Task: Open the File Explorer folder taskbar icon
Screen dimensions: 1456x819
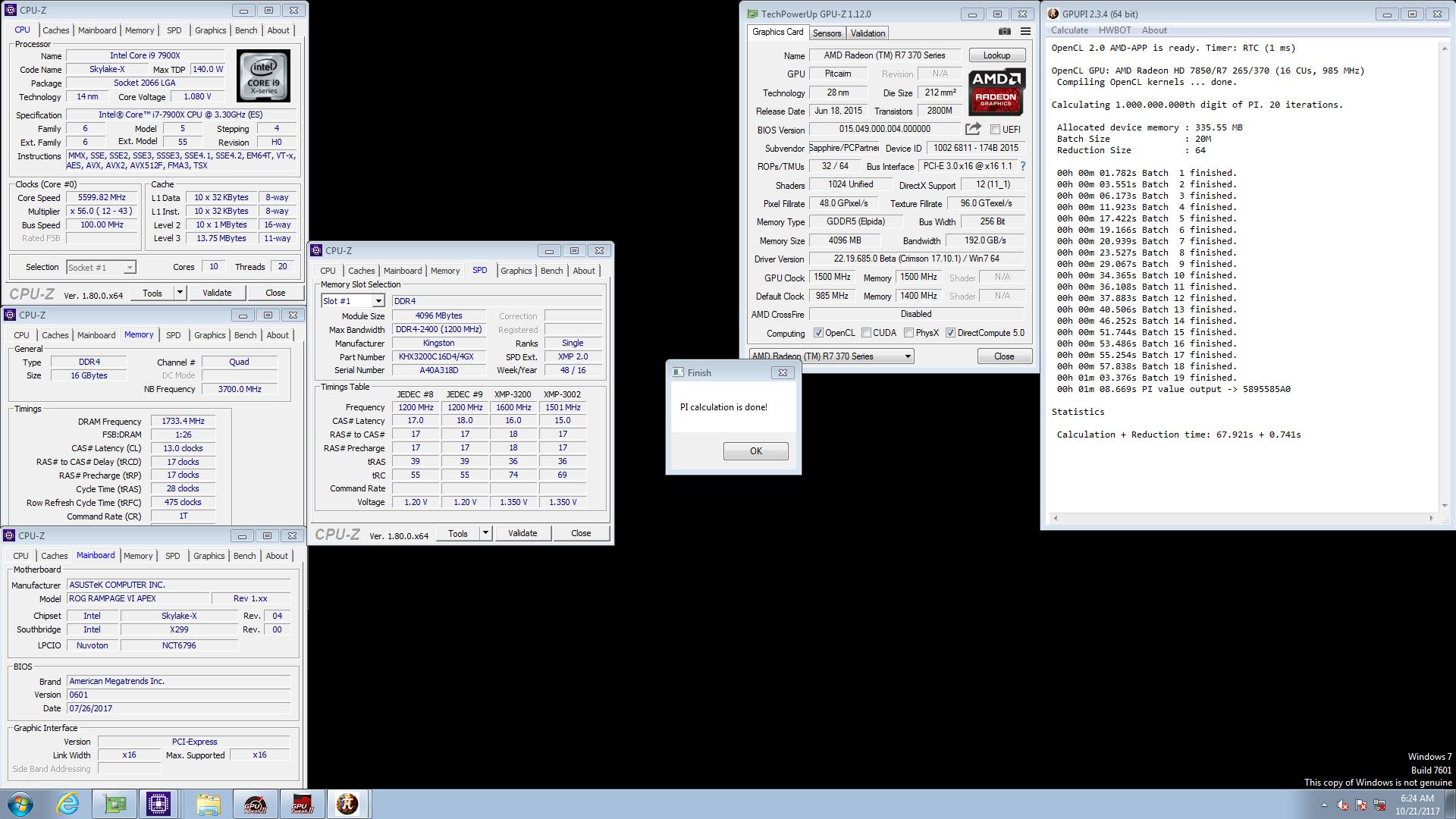Action: (208, 804)
